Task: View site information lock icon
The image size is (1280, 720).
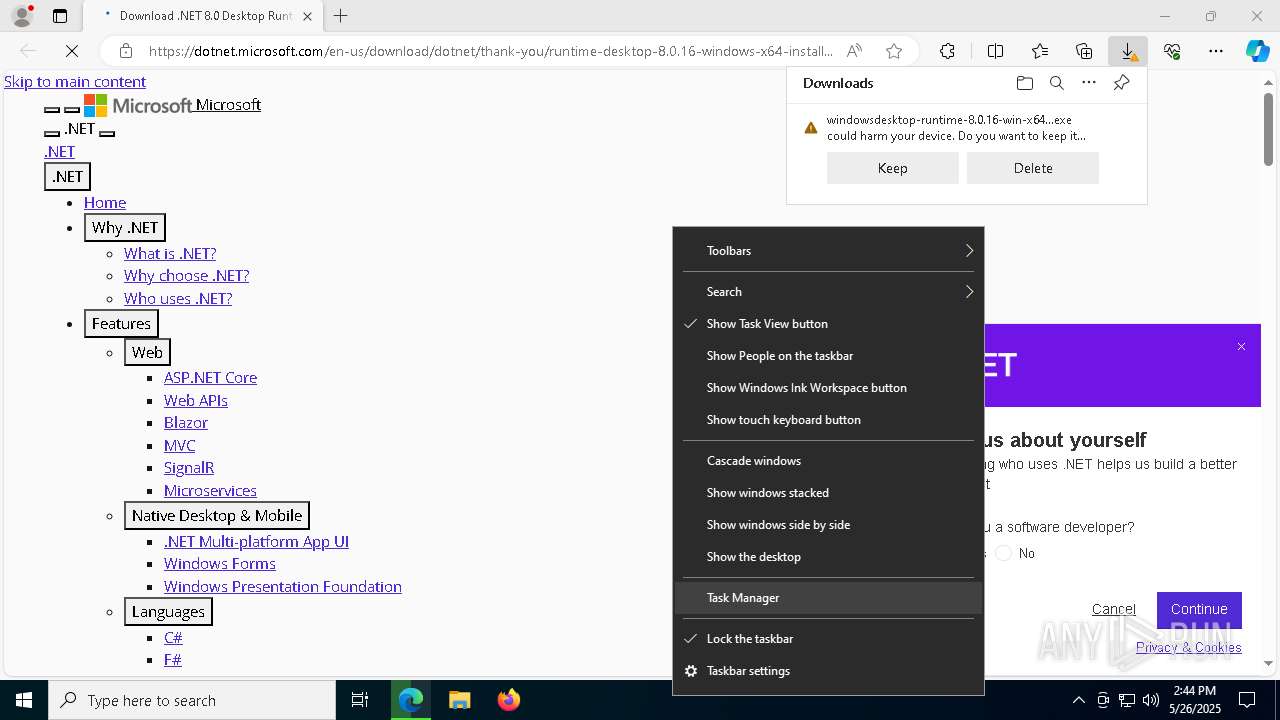Action: pos(126,51)
